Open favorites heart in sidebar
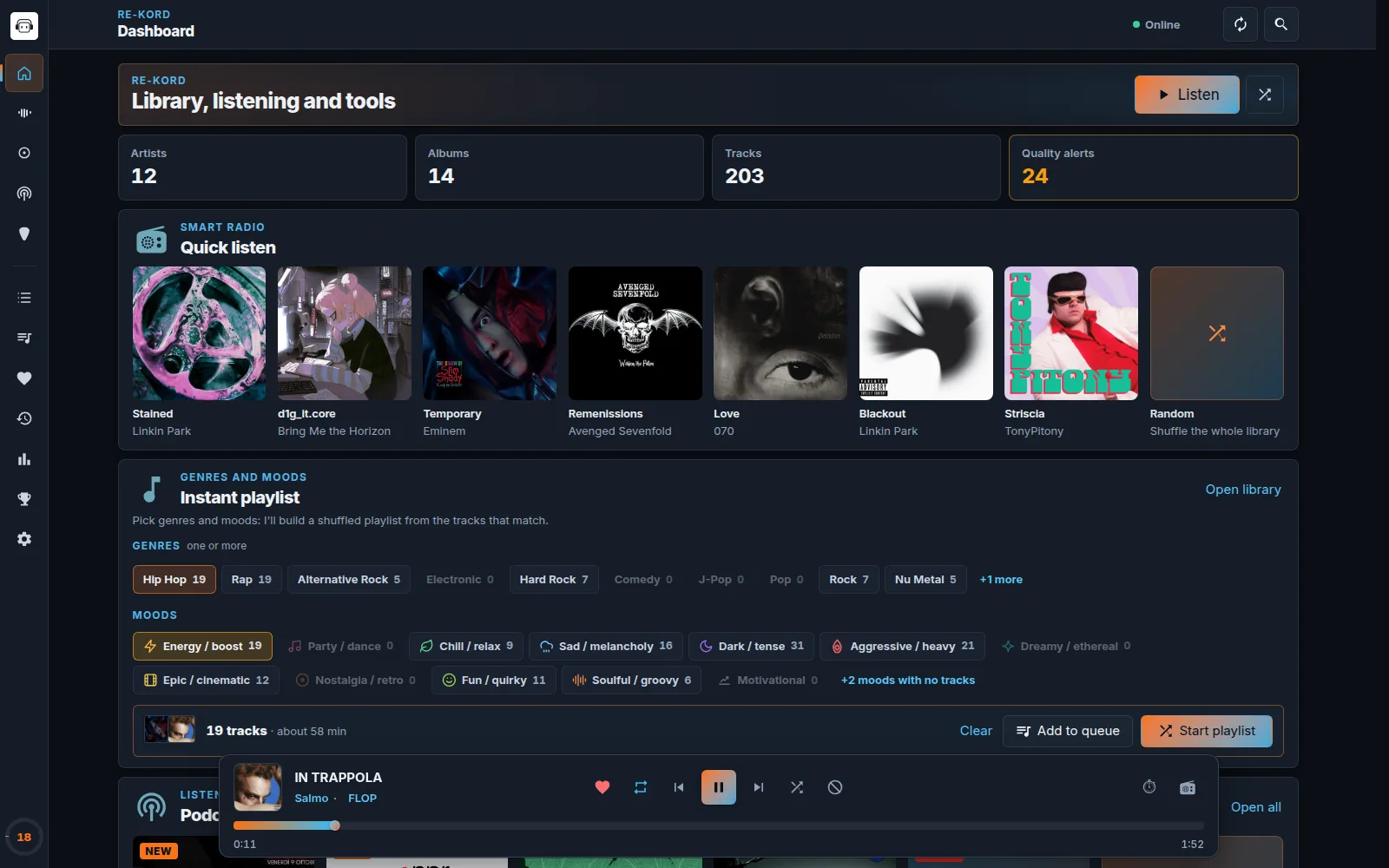Screen dimensions: 1389x868 pyautogui.click(x=24, y=378)
